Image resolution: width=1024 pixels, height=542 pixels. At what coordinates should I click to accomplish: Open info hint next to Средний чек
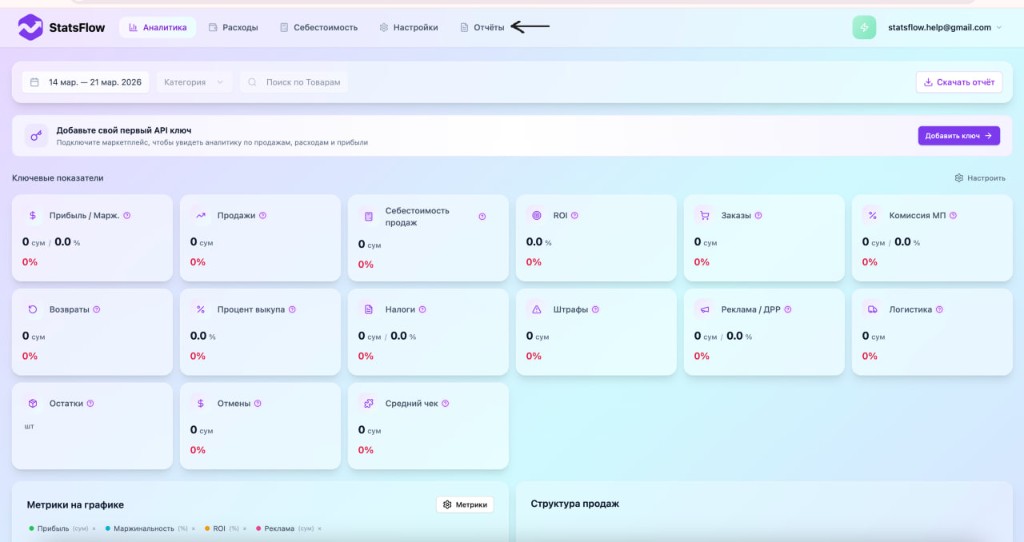pyautogui.click(x=445, y=404)
